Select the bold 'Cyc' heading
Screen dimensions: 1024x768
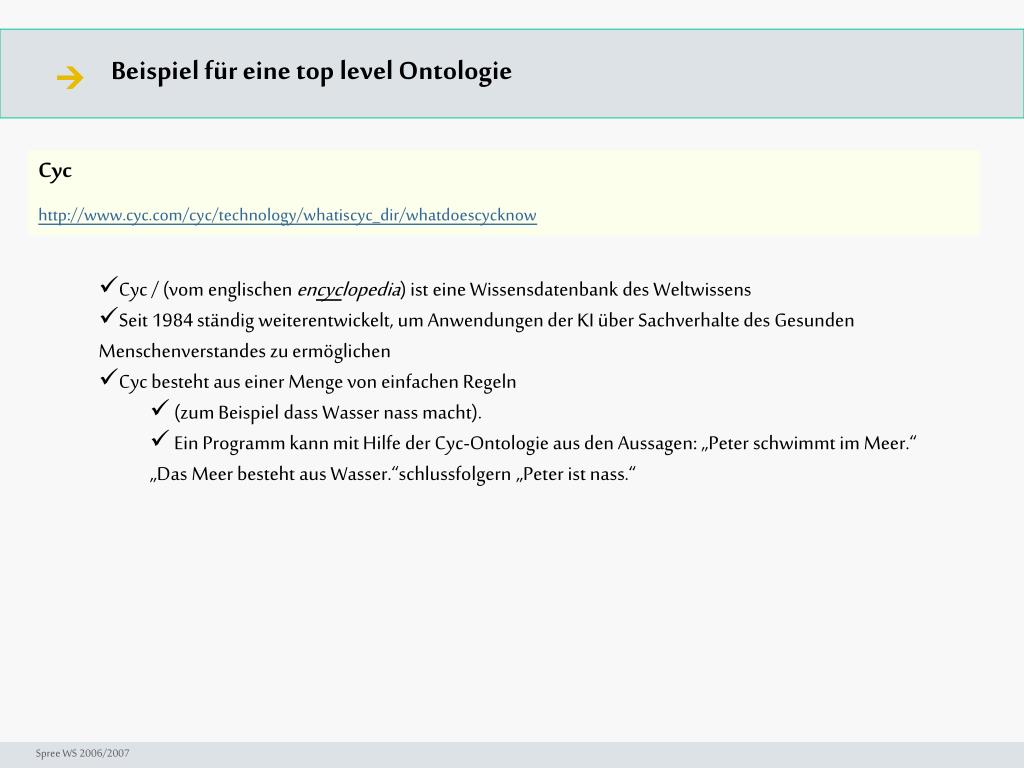[55, 170]
